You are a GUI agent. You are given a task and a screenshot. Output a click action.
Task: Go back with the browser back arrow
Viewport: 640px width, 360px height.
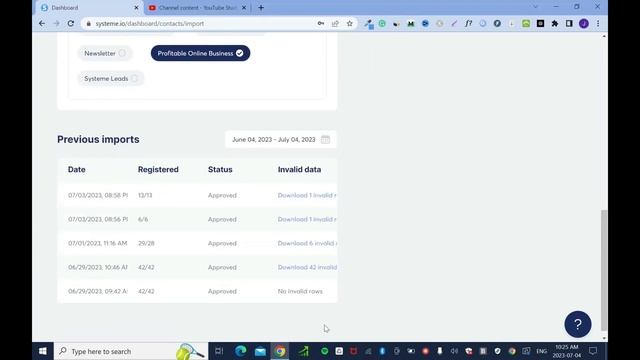point(42,24)
